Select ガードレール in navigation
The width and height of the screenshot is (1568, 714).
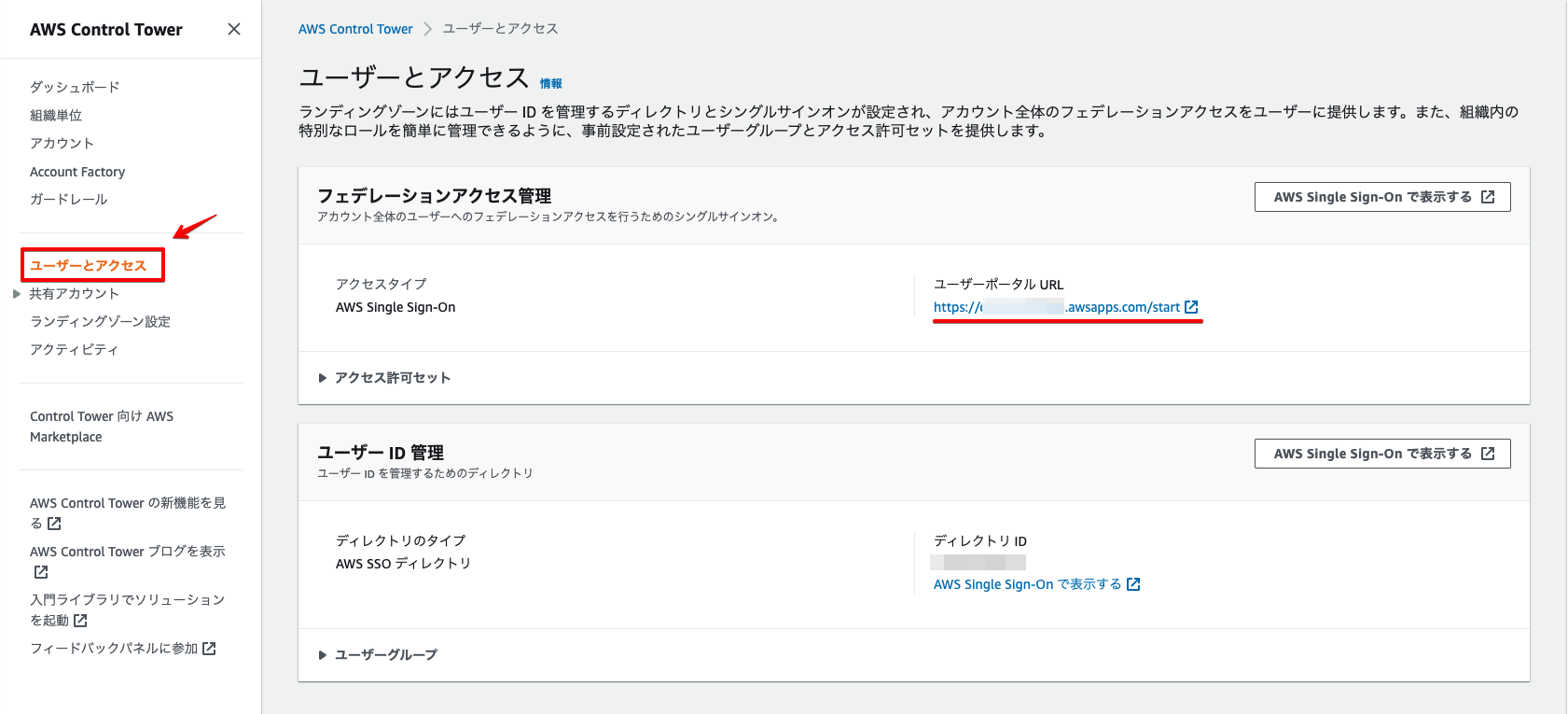pyautogui.click(x=69, y=200)
